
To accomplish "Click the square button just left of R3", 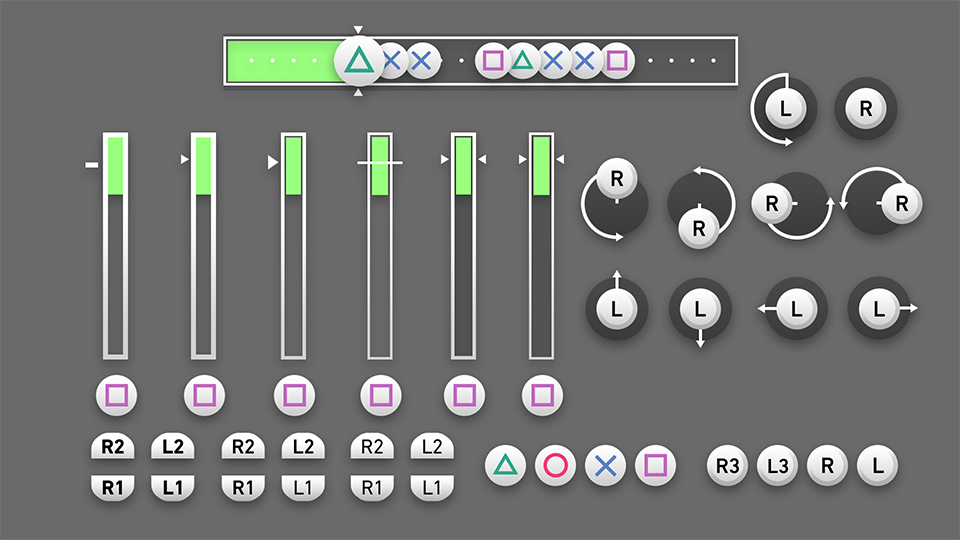I will coord(656,465).
